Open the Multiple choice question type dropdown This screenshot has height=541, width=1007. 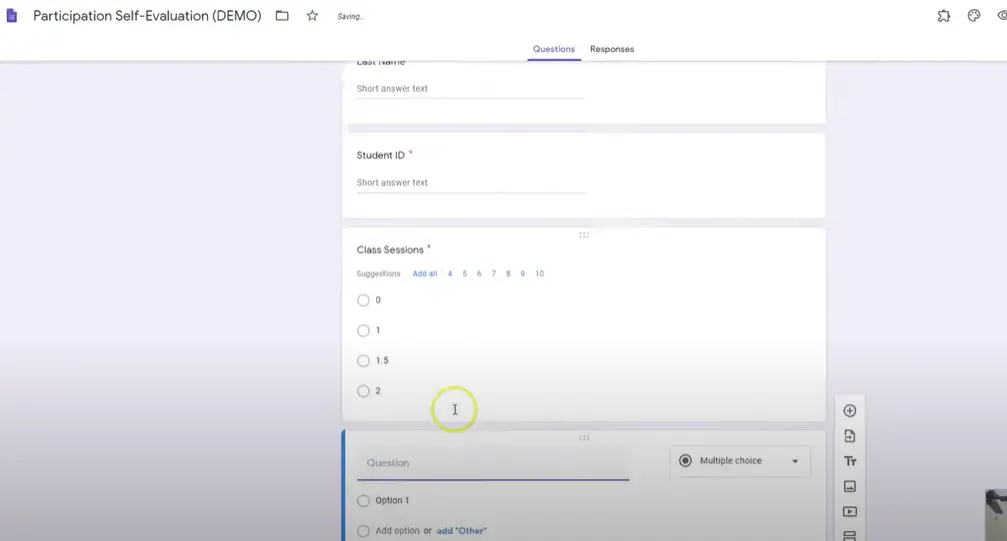tap(739, 461)
